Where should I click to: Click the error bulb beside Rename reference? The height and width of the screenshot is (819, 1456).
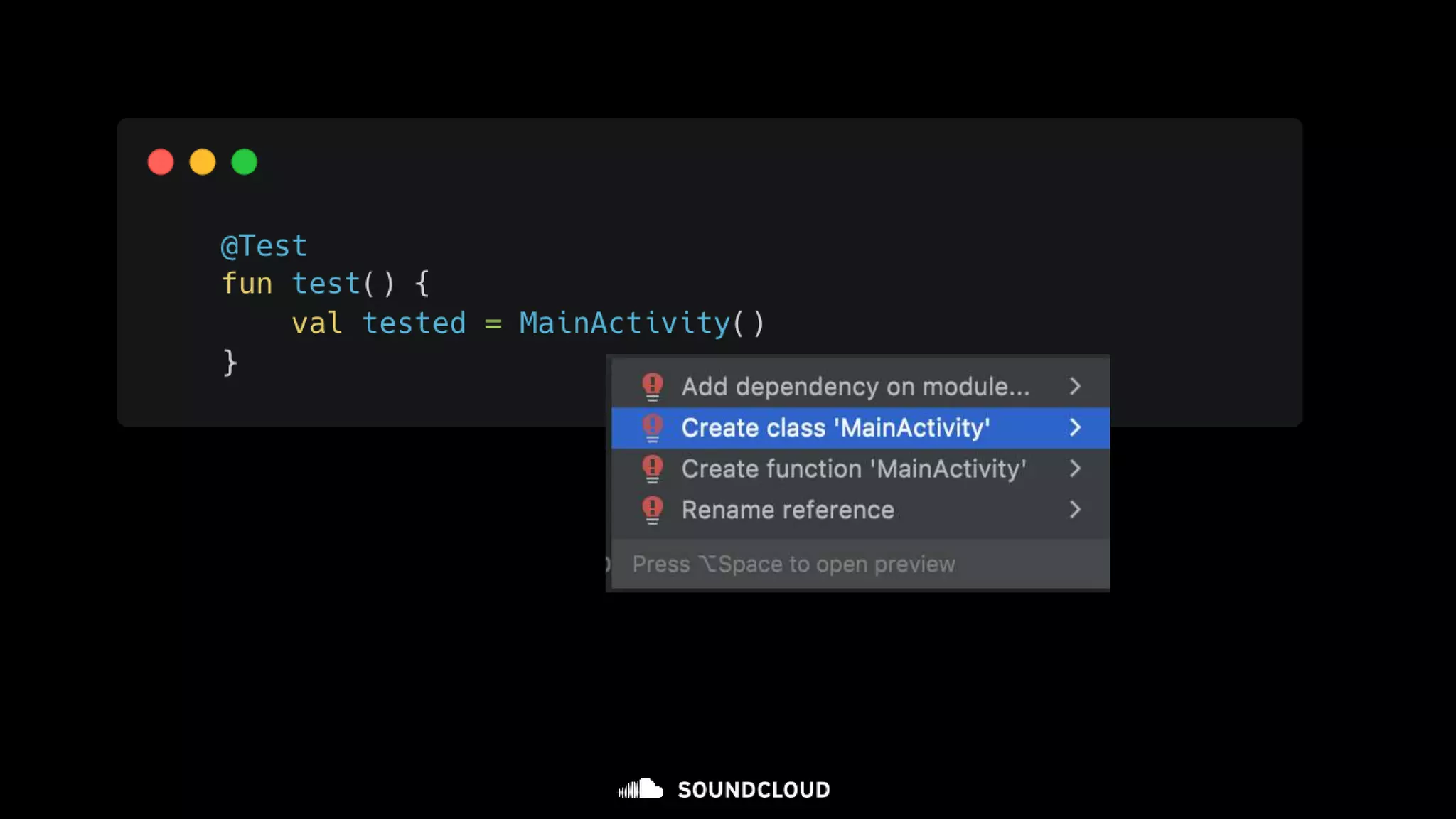(652, 510)
